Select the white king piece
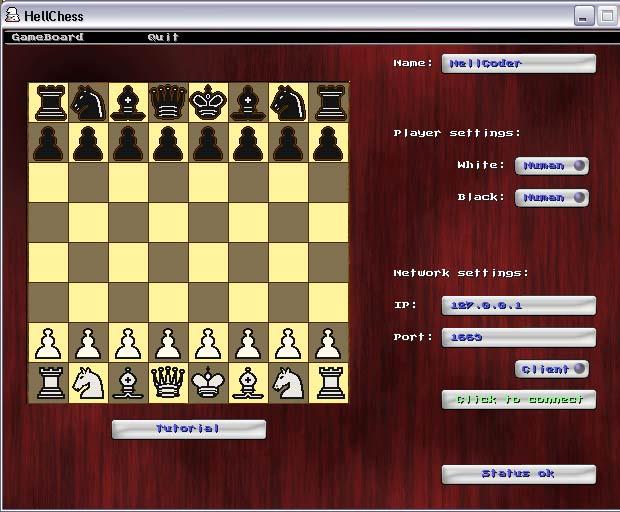 pos(208,383)
